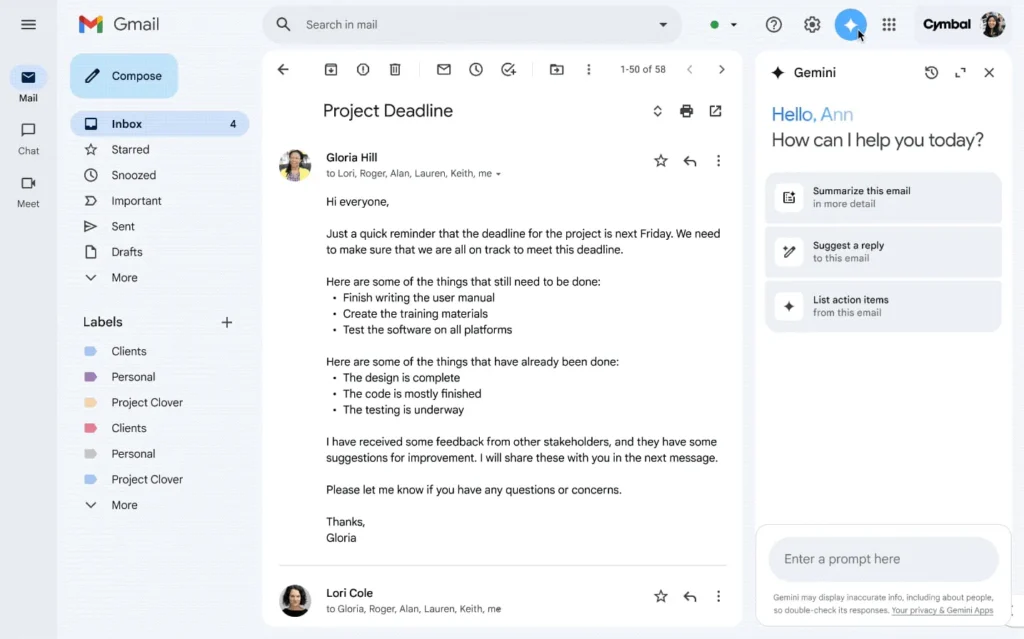The width and height of the screenshot is (1024, 639).
Task: Open search options dropdown in the search bar
Action: click(662, 24)
